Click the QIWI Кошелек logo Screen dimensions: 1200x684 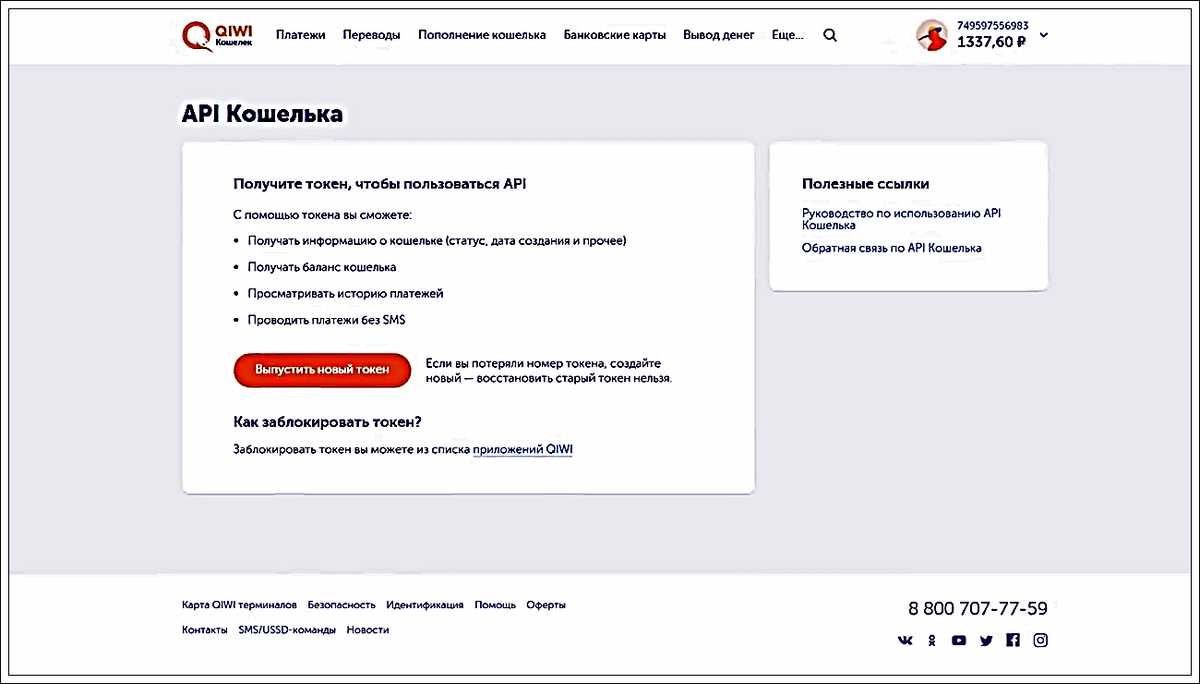coord(217,35)
